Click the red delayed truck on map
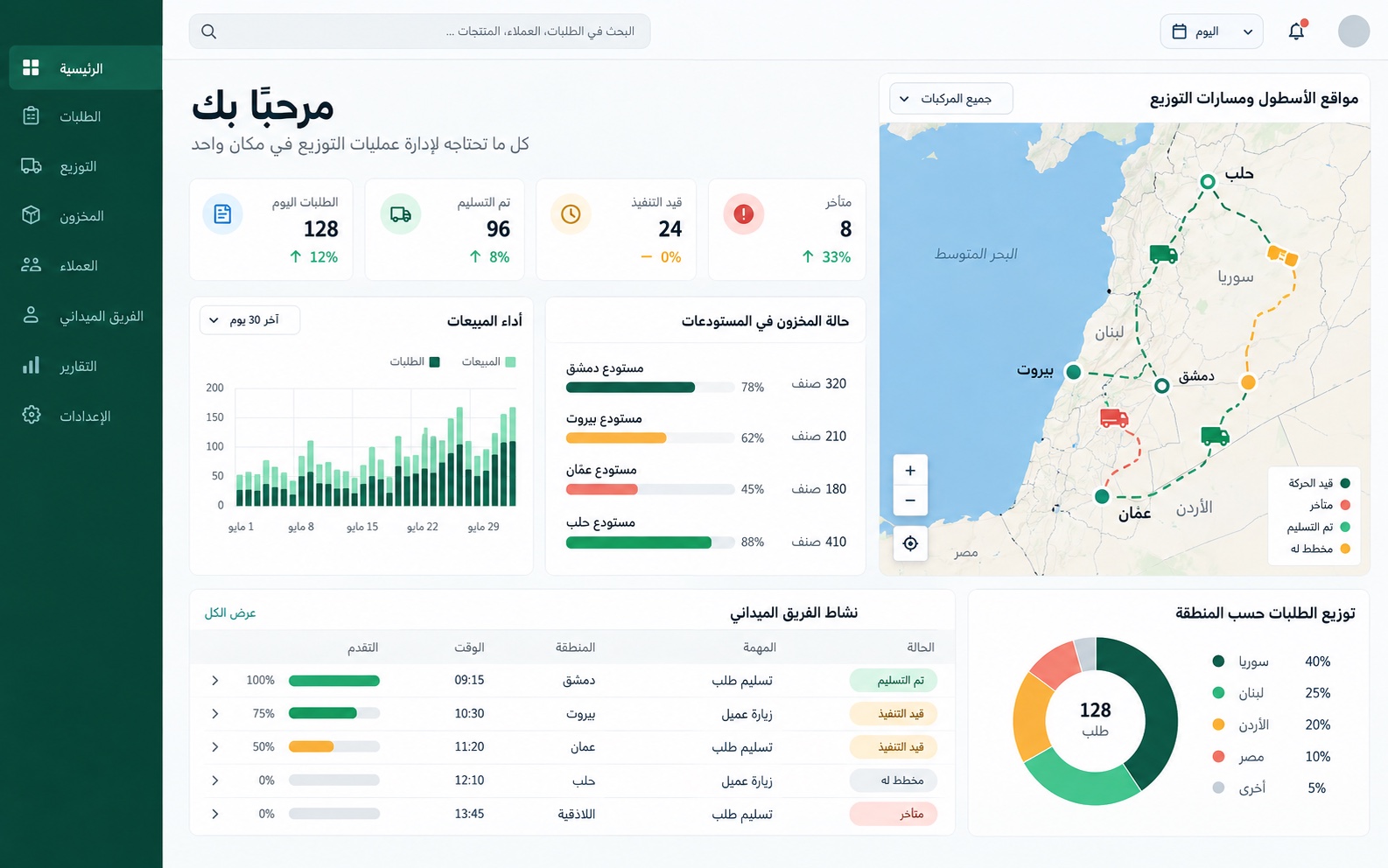The image size is (1388, 868). tap(1113, 417)
